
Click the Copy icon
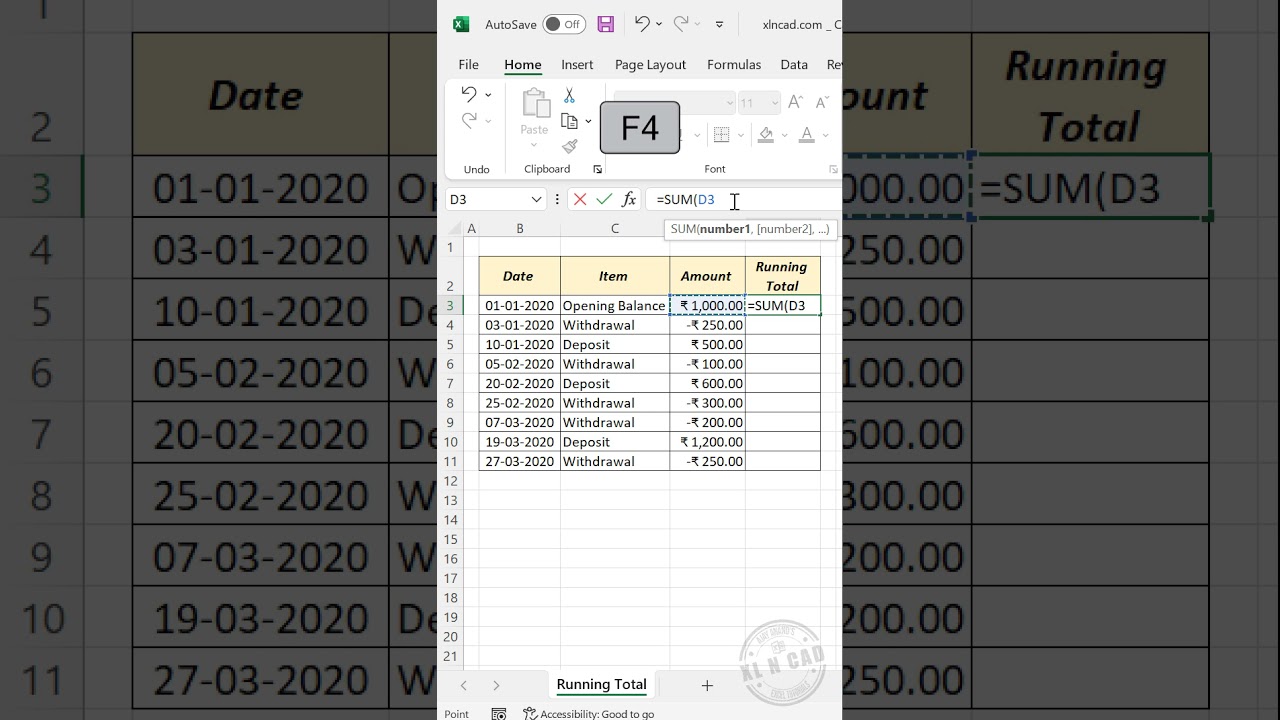click(569, 121)
